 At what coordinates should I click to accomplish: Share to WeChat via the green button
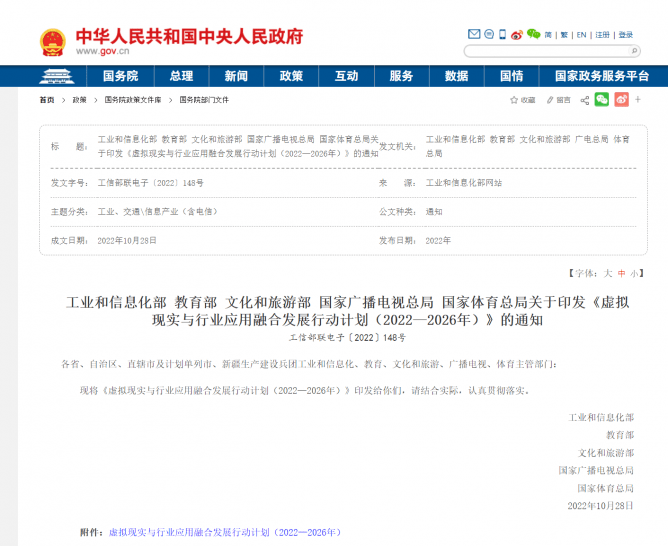602,100
